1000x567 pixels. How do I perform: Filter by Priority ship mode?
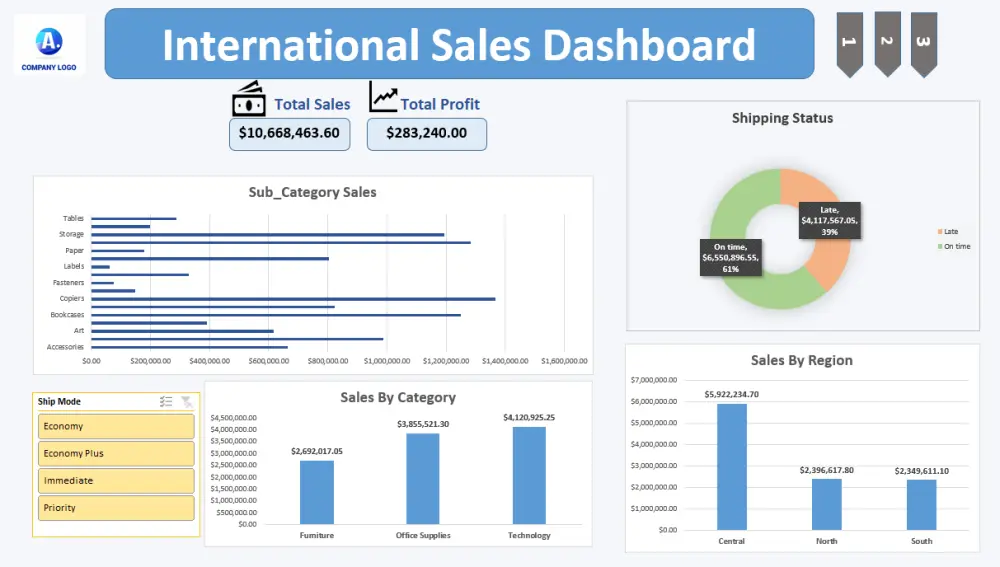116,508
